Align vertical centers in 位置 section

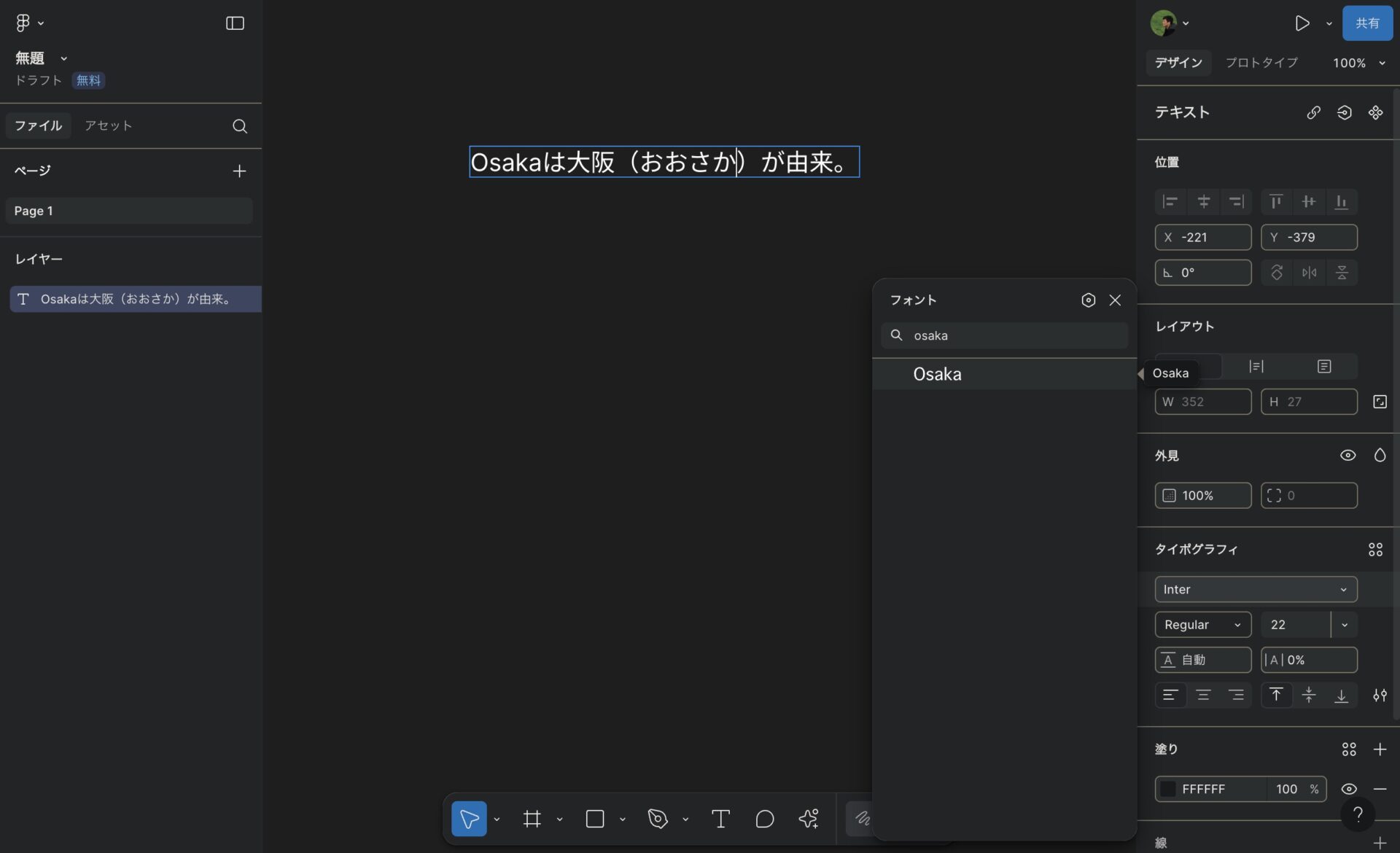(x=1309, y=202)
